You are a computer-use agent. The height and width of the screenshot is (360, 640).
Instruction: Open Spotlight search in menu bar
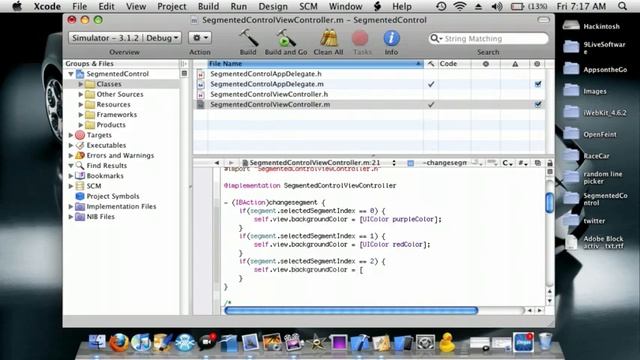(x=622, y=7)
